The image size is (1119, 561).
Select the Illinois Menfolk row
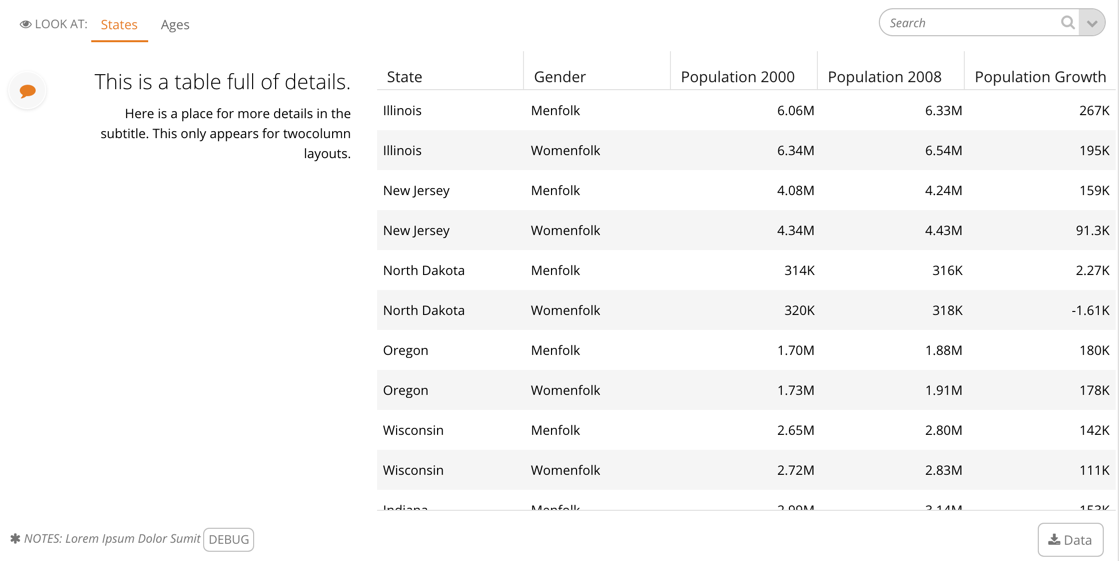click(x=746, y=110)
